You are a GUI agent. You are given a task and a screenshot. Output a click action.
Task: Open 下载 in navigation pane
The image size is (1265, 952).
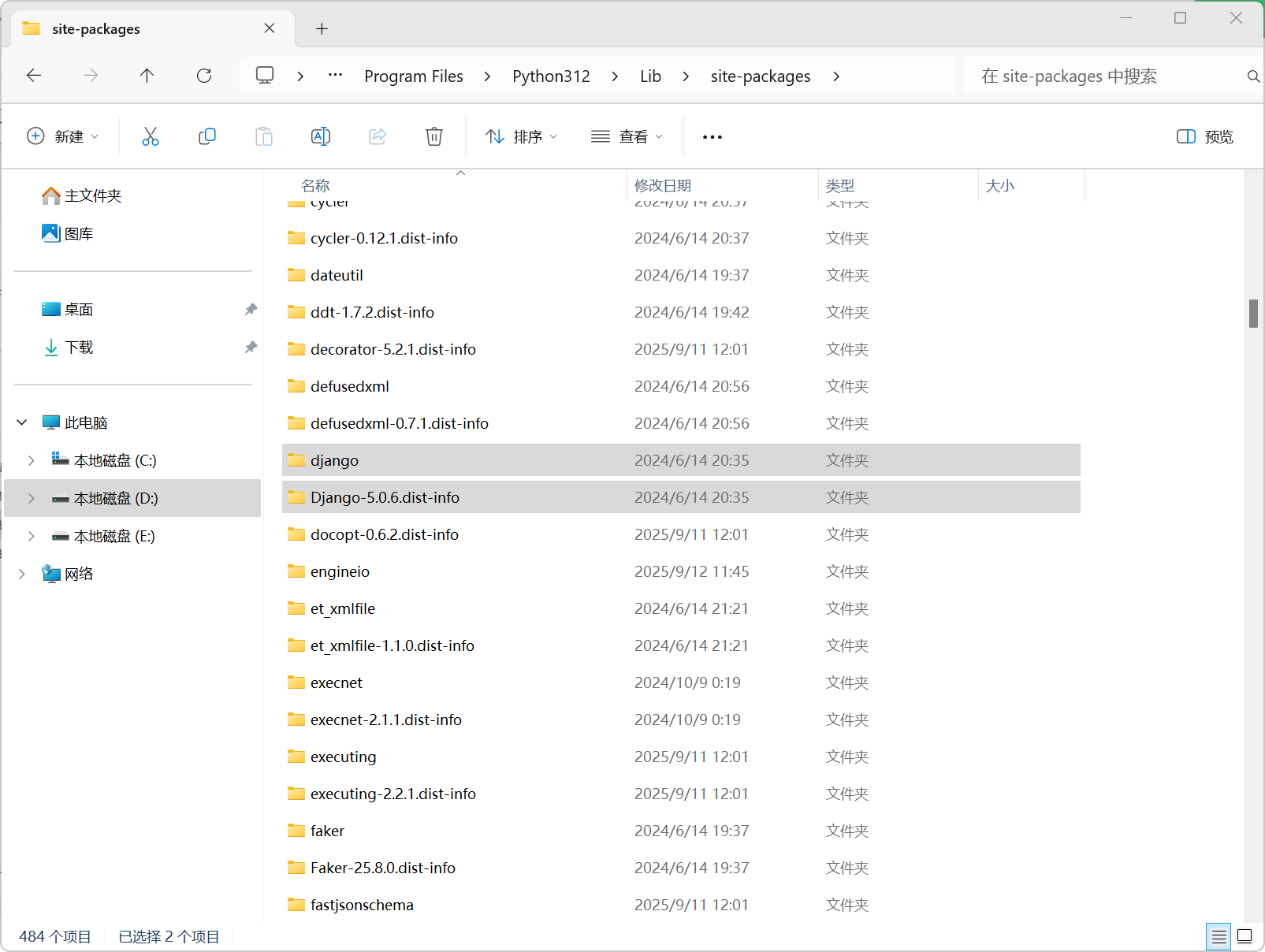coord(68,348)
